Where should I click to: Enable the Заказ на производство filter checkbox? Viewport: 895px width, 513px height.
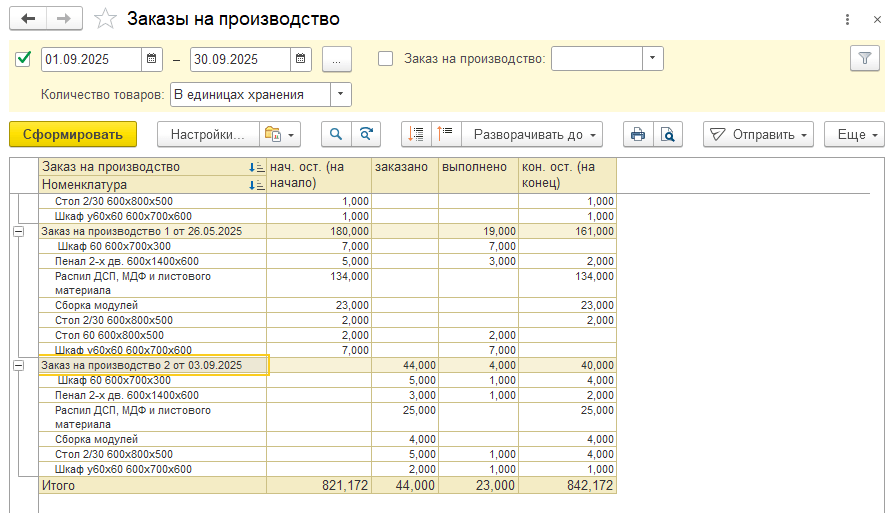point(386,59)
